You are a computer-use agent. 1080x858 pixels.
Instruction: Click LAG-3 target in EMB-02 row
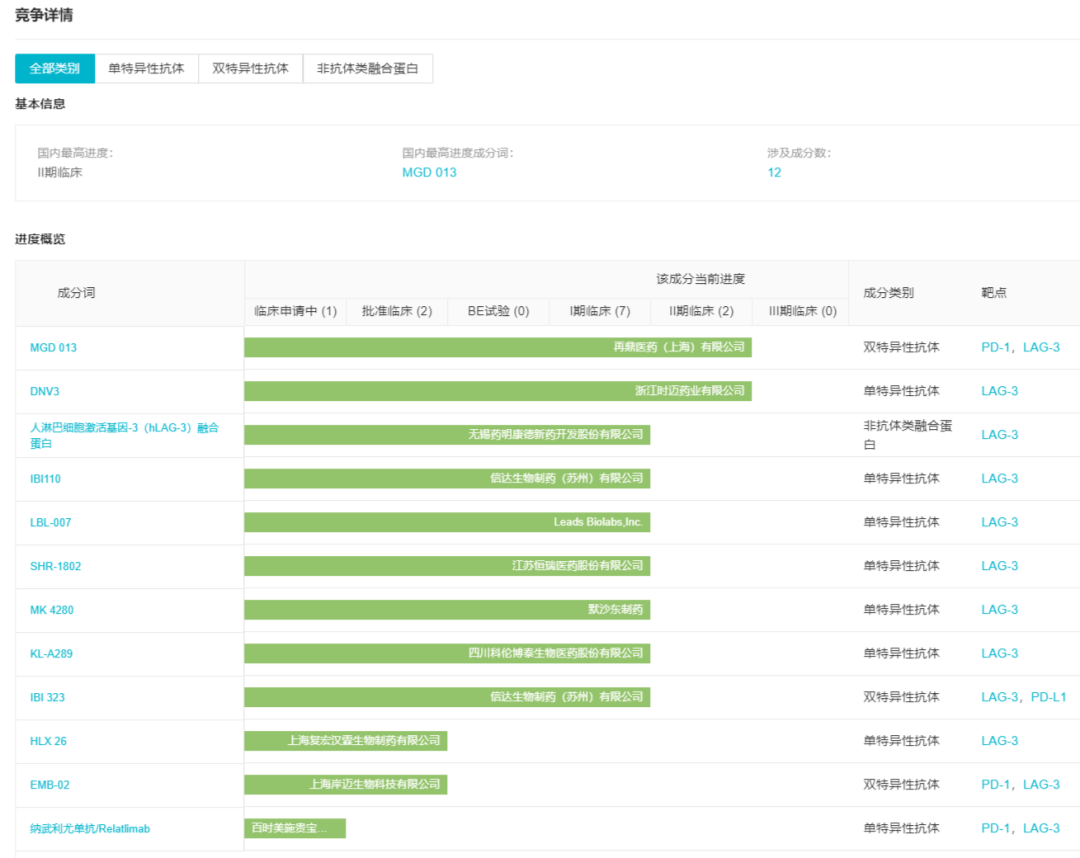click(1041, 784)
